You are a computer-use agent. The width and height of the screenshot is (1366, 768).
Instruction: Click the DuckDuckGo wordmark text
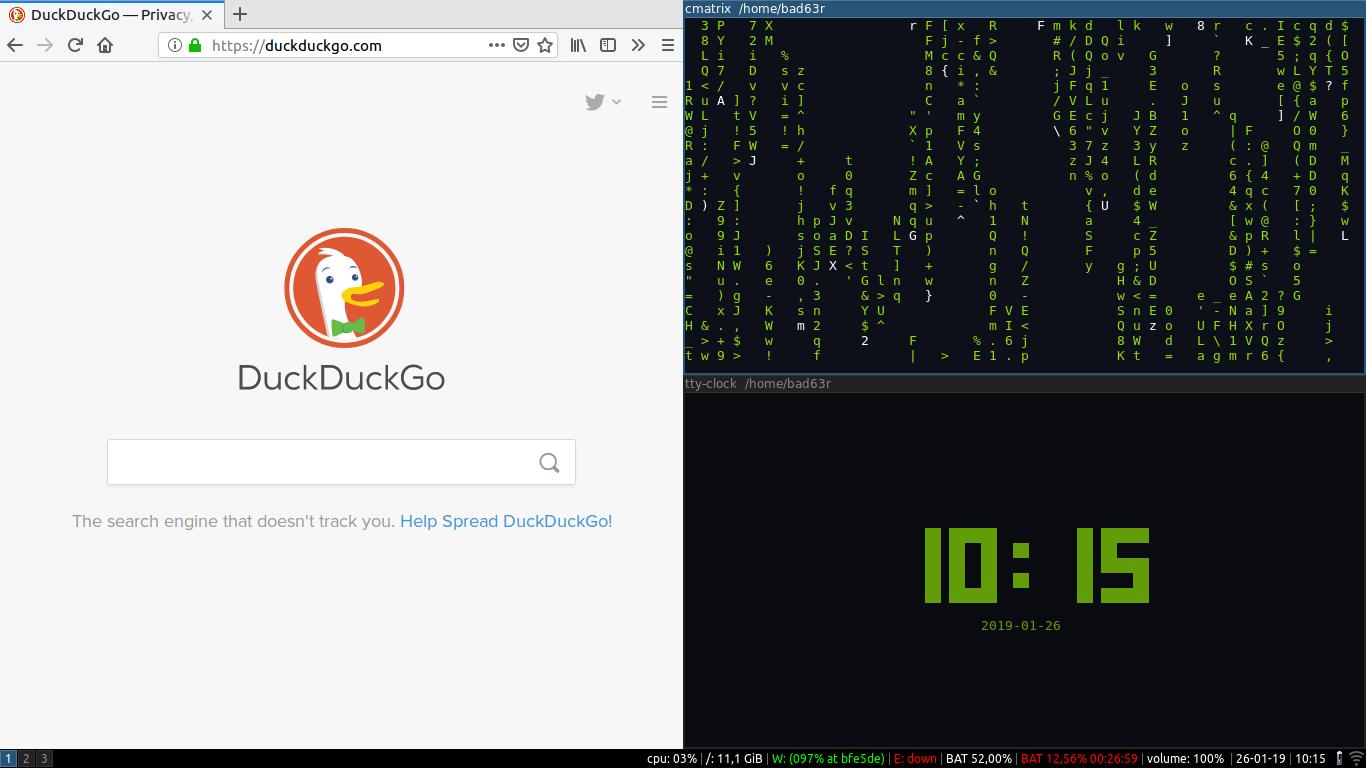pyautogui.click(x=341, y=378)
